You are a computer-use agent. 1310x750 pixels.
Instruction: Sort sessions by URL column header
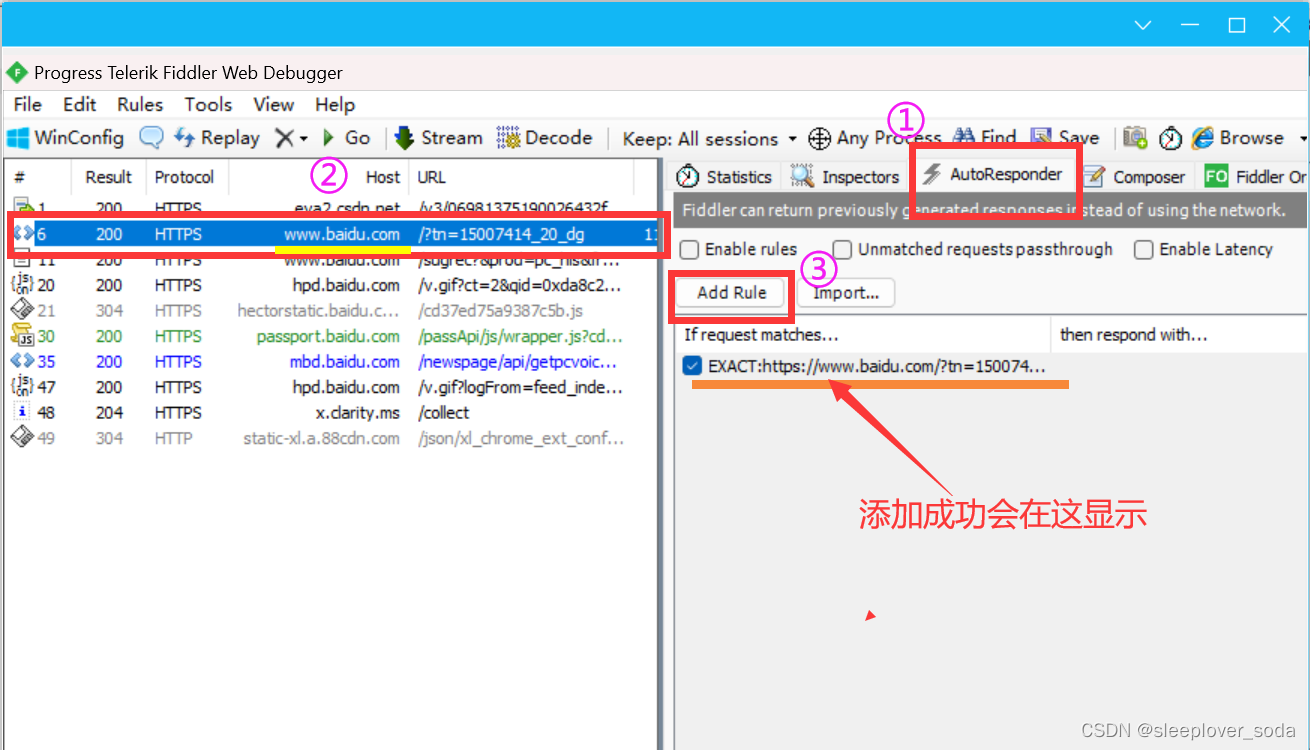pos(521,177)
